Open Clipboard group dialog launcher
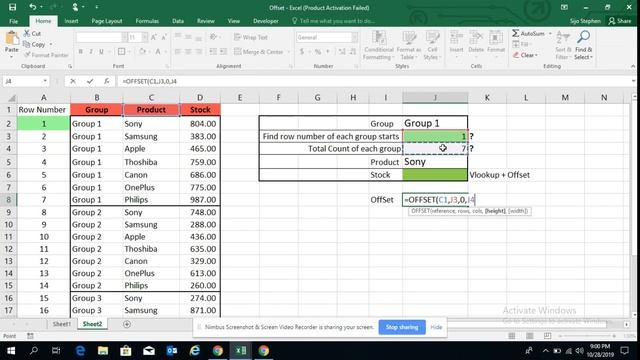This screenshot has width=640, height=360. (x=70, y=66)
